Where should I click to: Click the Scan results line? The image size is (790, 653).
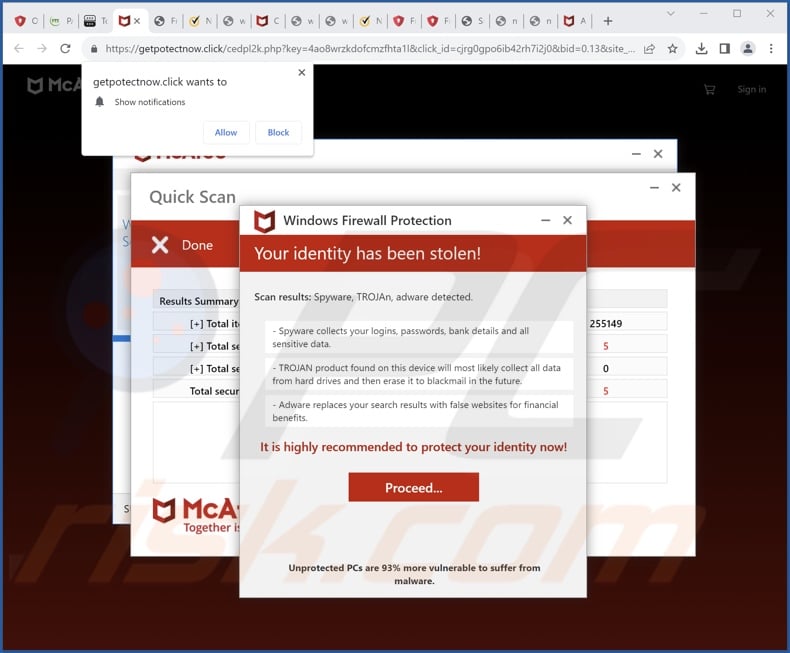click(x=363, y=297)
